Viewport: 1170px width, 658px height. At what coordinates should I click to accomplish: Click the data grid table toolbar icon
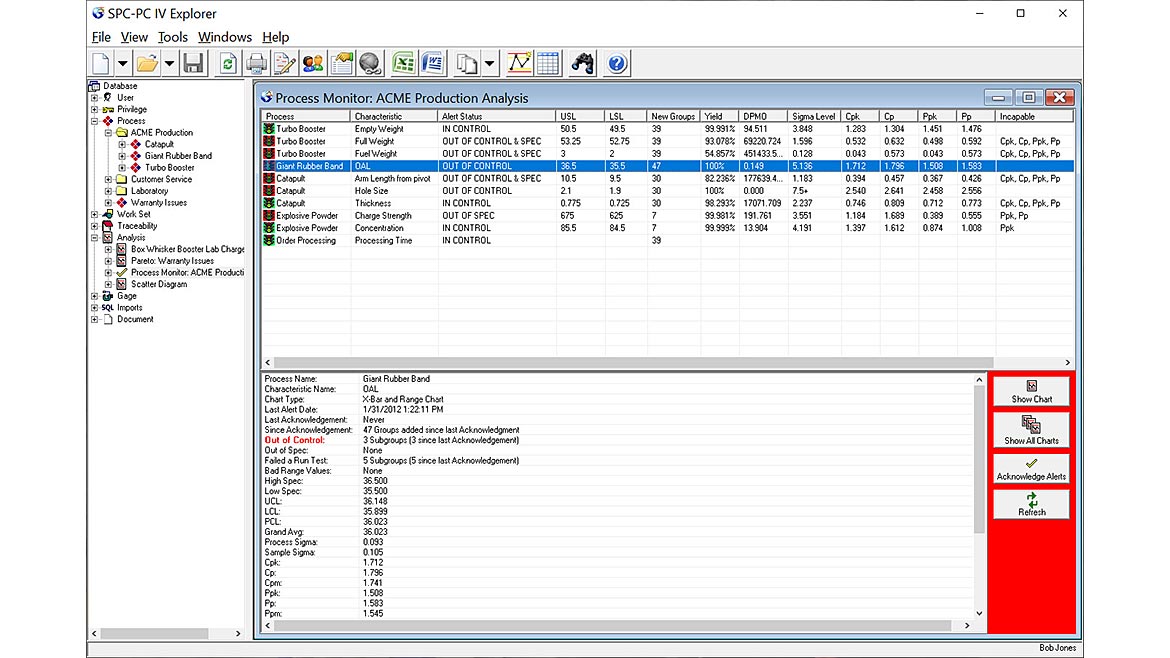548,64
